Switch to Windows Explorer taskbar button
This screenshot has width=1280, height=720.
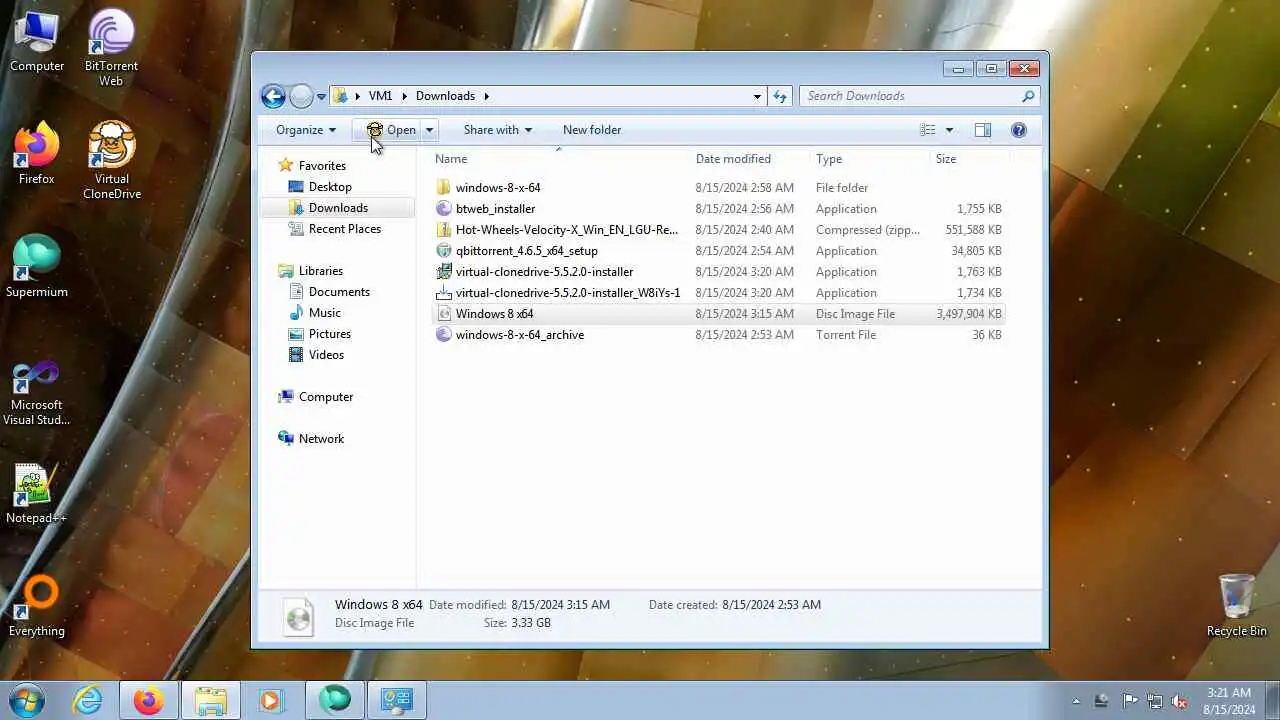(x=211, y=700)
